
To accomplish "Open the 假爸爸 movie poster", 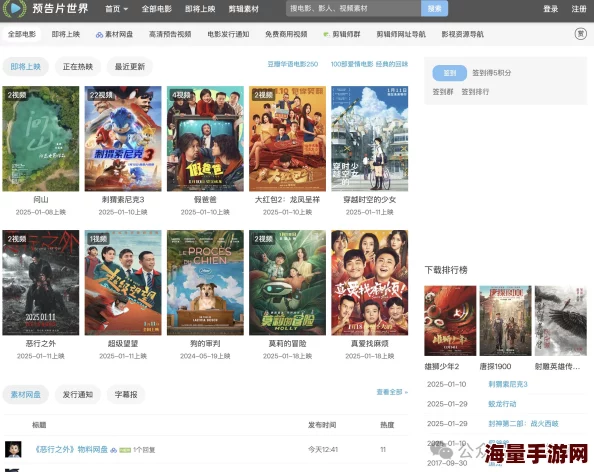I will [205, 139].
